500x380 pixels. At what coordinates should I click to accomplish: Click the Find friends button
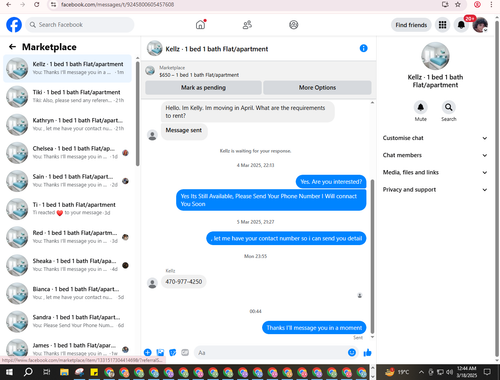(411, 25)
